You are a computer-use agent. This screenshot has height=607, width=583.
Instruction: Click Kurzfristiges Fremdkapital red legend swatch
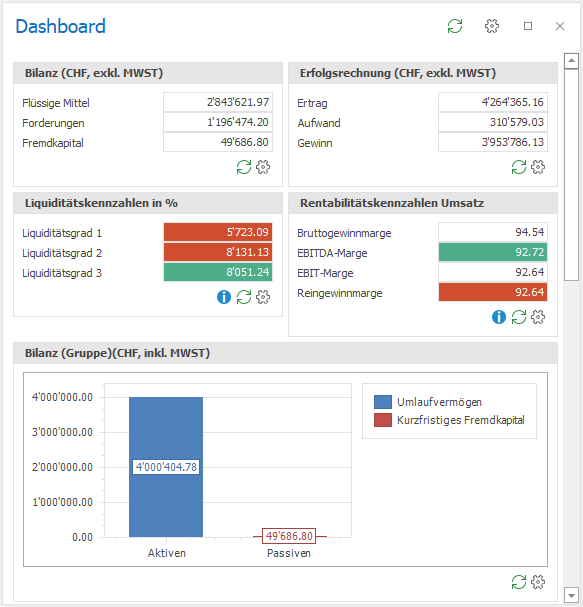pos(383,420)
